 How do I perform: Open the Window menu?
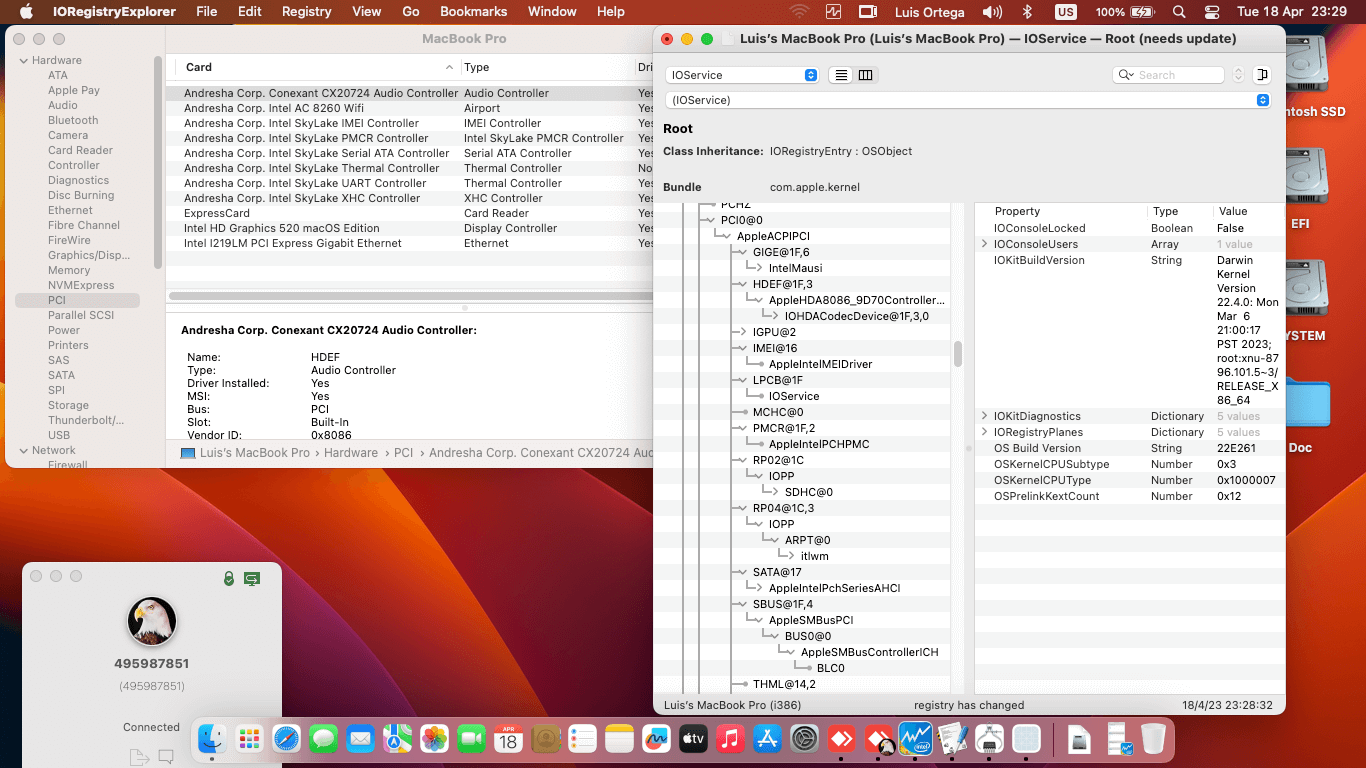click(552, 12)
